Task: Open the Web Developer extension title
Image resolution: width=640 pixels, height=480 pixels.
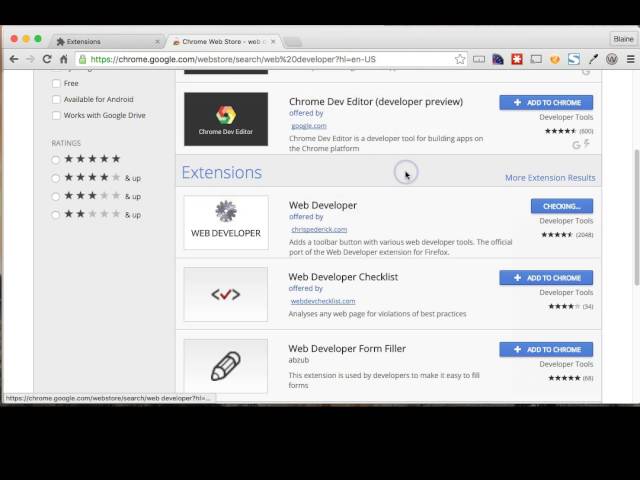Action: [x=323, y=205]
